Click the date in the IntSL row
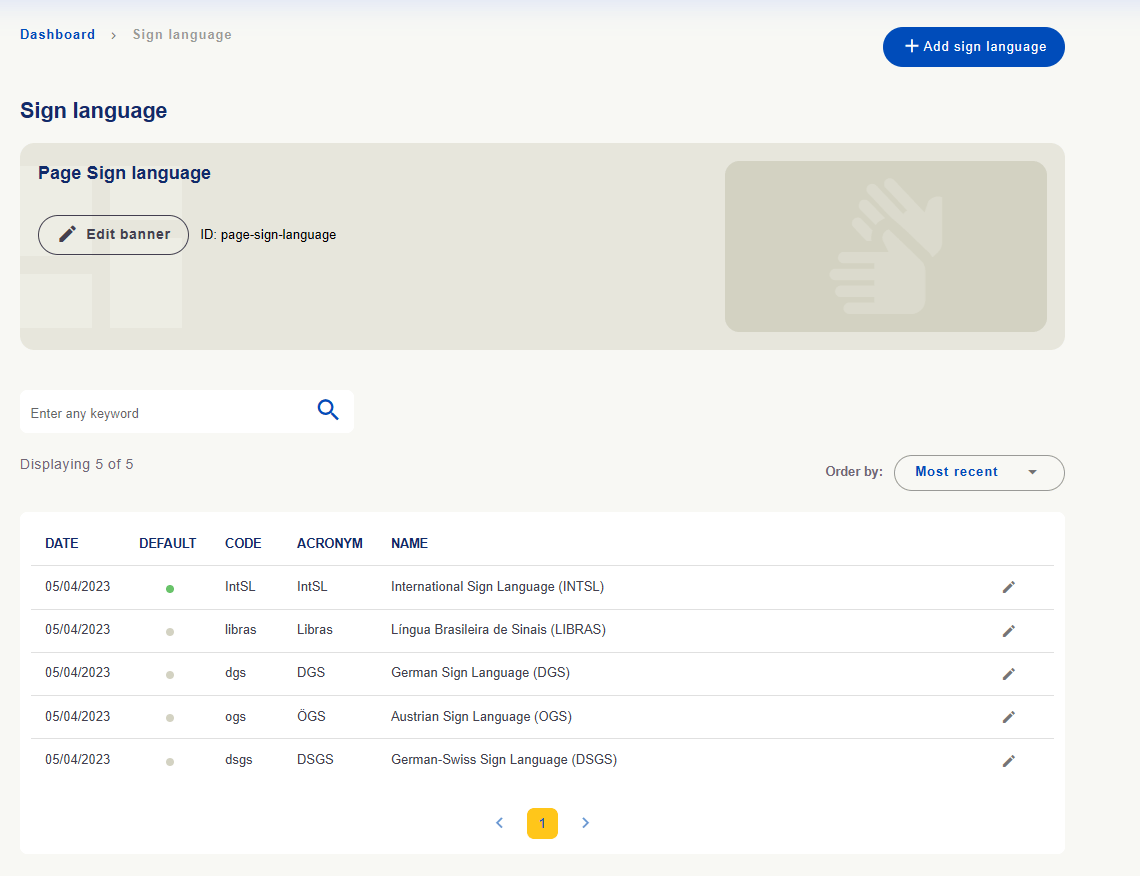The width and height of the screenshot is (1140, 876). (78, 587)
